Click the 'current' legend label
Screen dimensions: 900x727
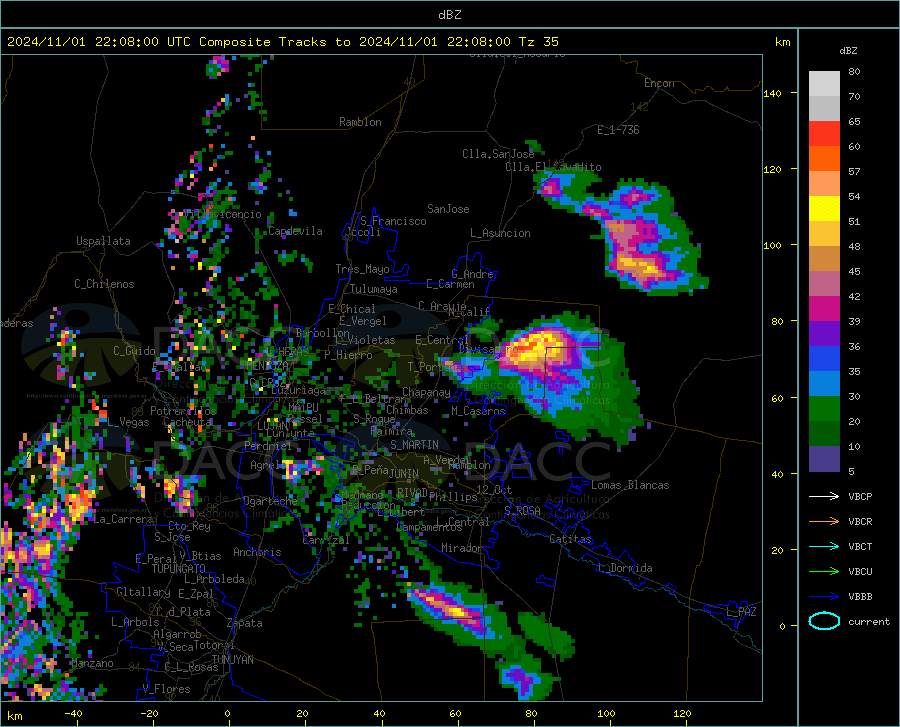pyautogui.click(x=869, y=621)
